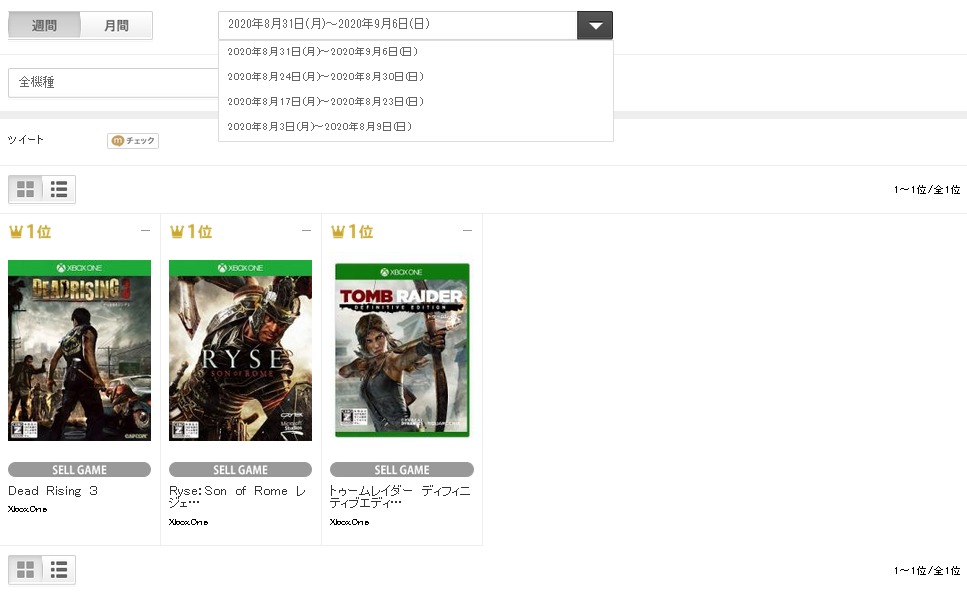
Task: Click SELL GAME under Dead Rising 3
Action: click(x=80, y=470)
